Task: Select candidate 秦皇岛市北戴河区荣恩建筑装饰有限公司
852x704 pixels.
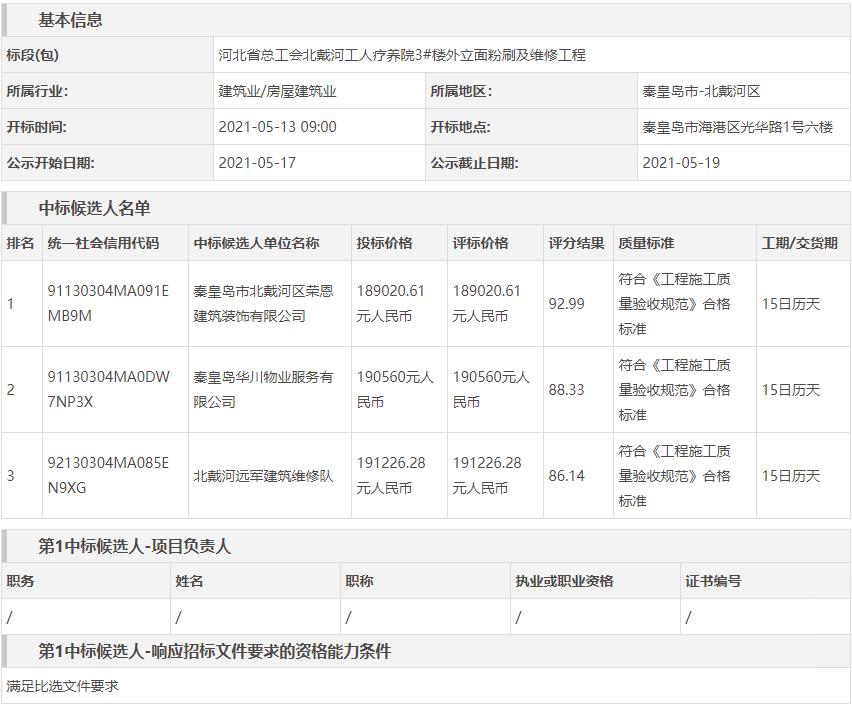Action: click(x=263, y=303)
